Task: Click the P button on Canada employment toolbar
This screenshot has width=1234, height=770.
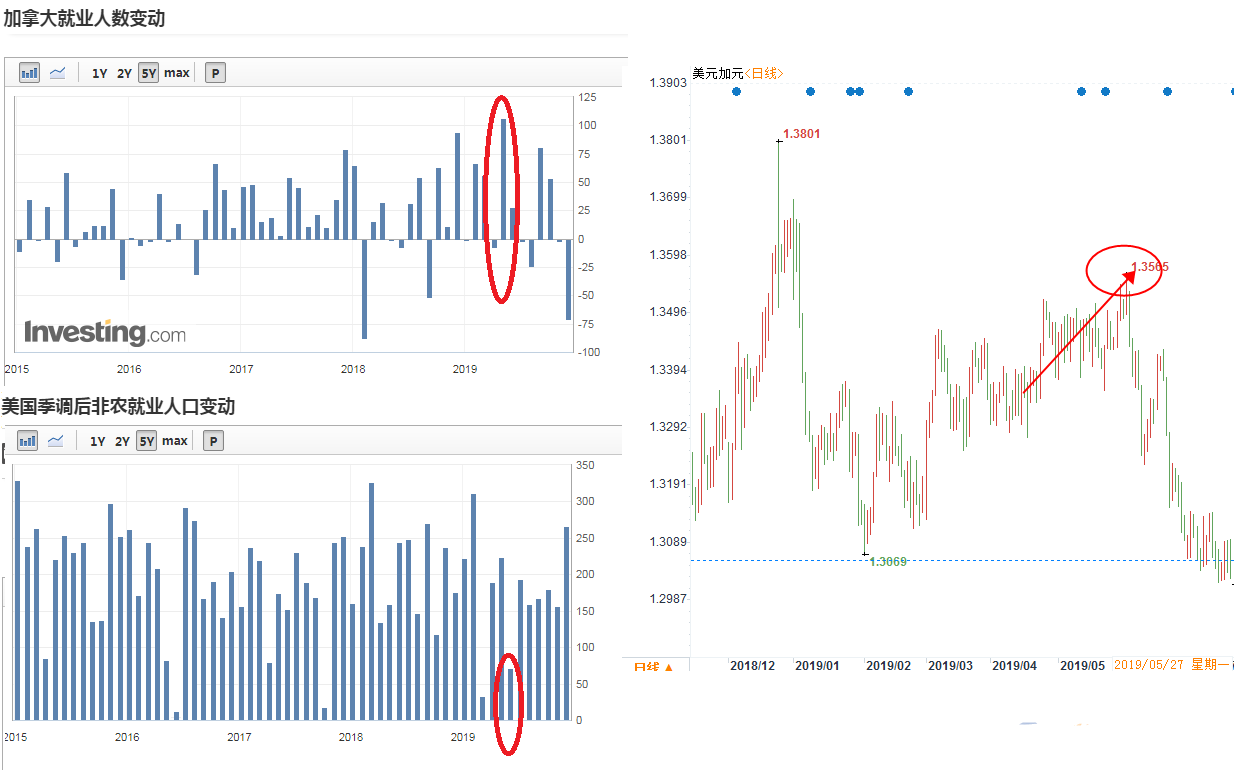Action: pyautogui.click(x=215, y=73)
